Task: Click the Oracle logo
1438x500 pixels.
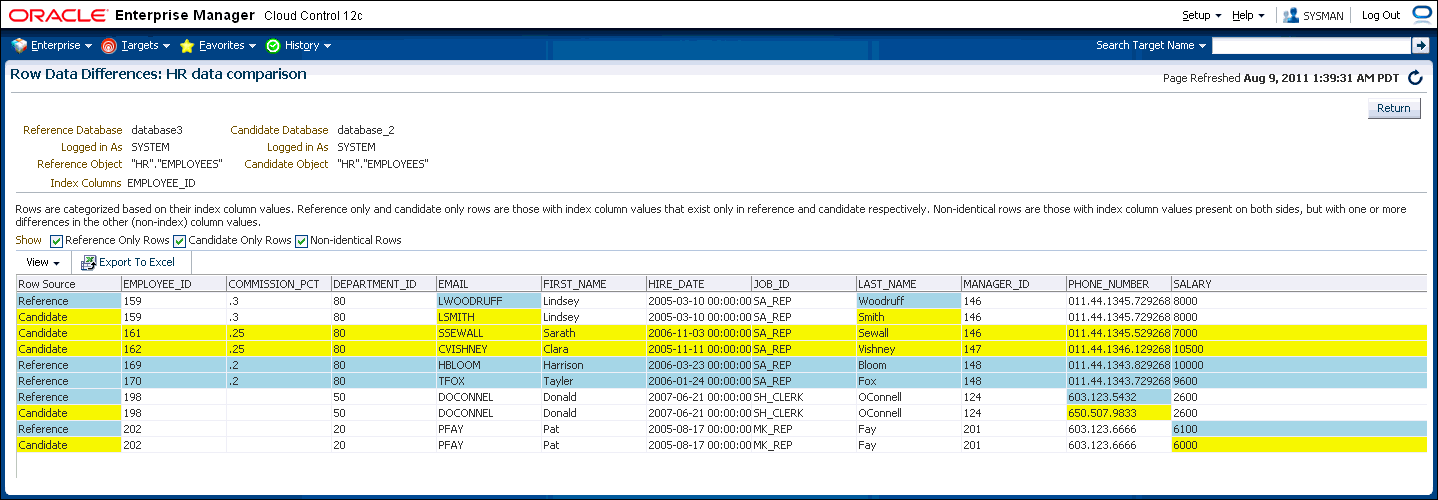Action: (56, 15)
